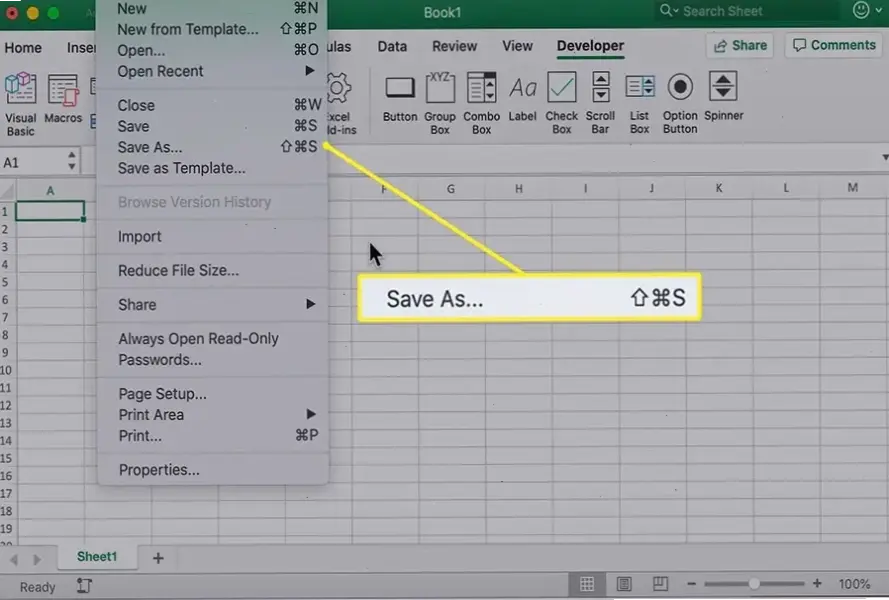Toggle Always Open Read-Only
This screenshot has width=889, height=600.
(212, 339)
